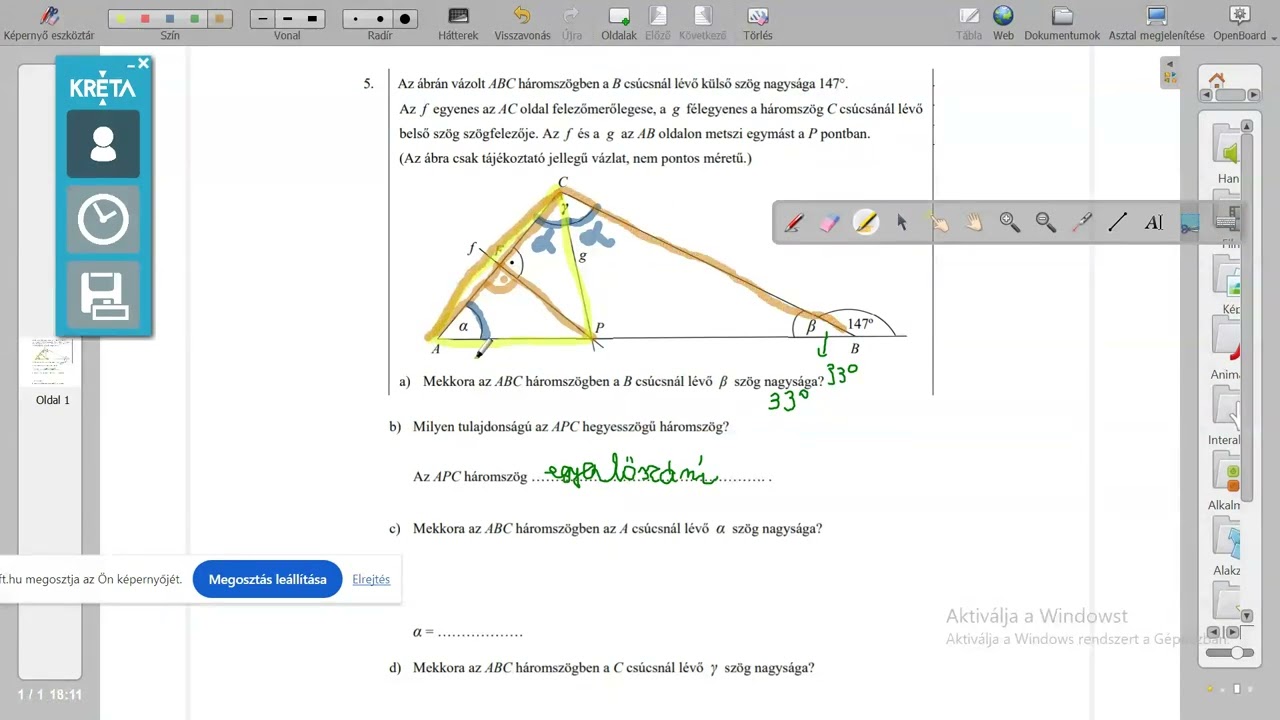Activate the zoom-out magnifier tool
Viewport: 1280px width, 720px height.
click(1046, 222)
